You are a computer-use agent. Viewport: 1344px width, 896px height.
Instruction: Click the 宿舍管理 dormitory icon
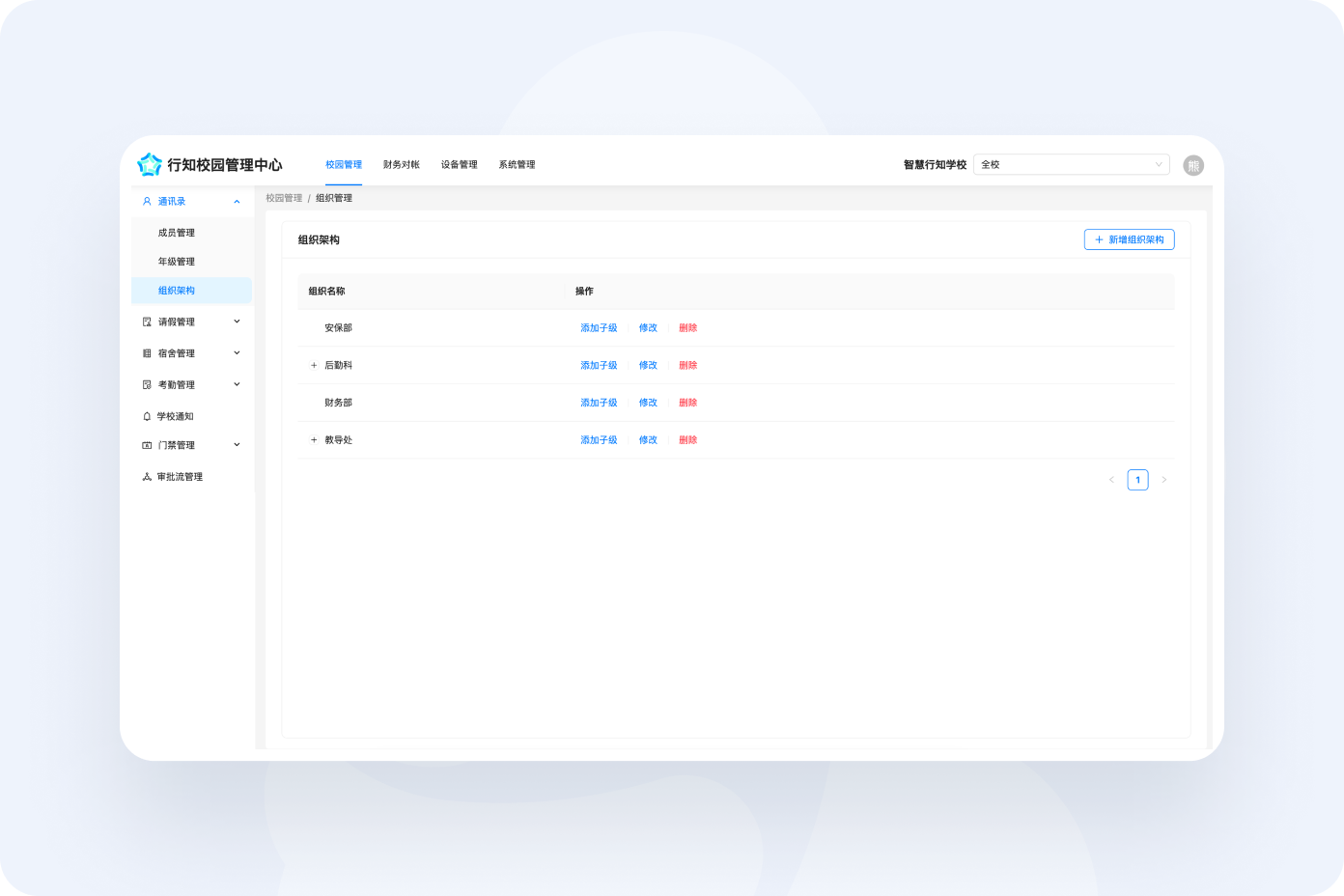tap(146, 352)
